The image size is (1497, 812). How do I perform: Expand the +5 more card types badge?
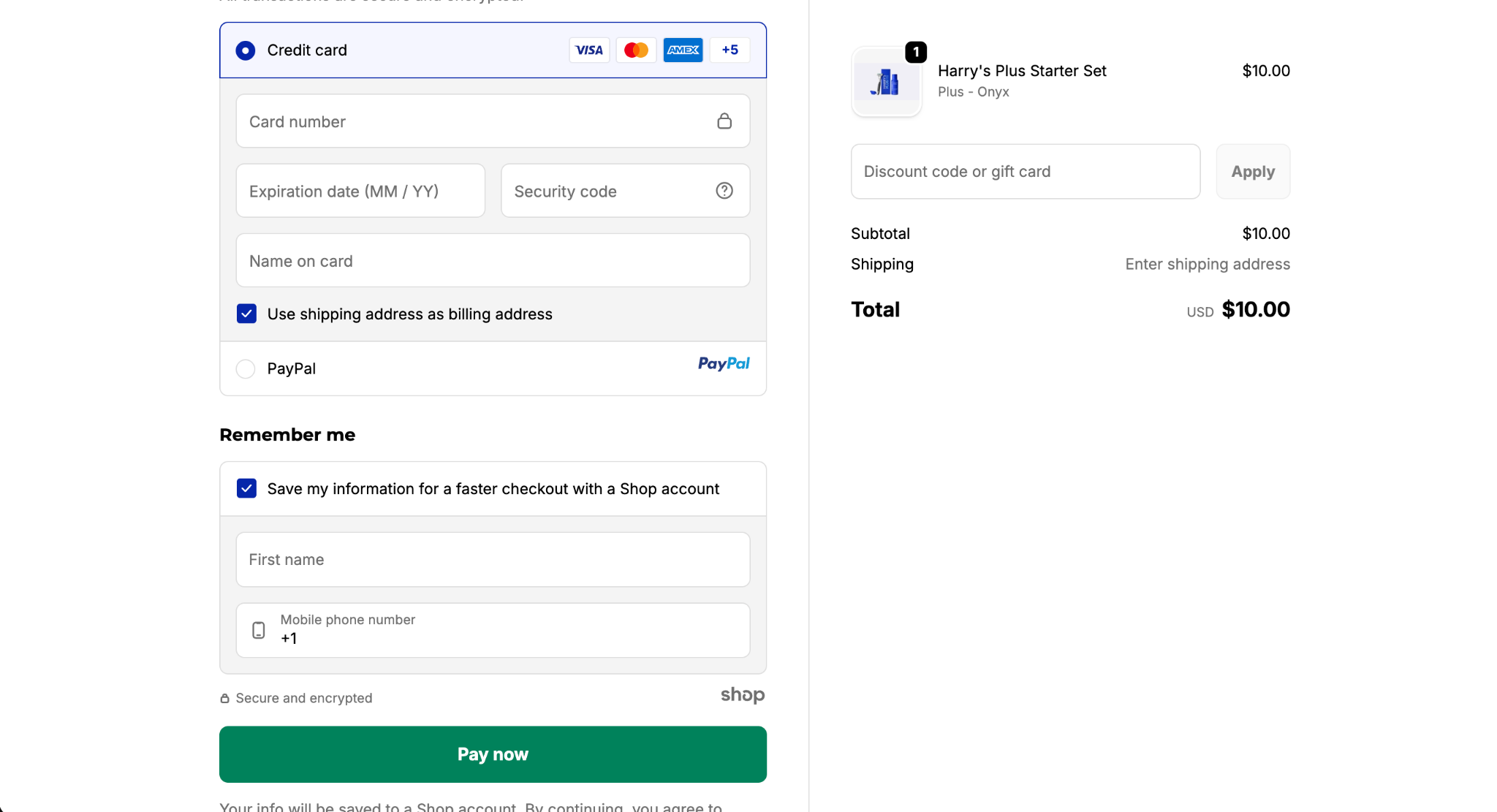pyautogui.click(x=729, y=50)
